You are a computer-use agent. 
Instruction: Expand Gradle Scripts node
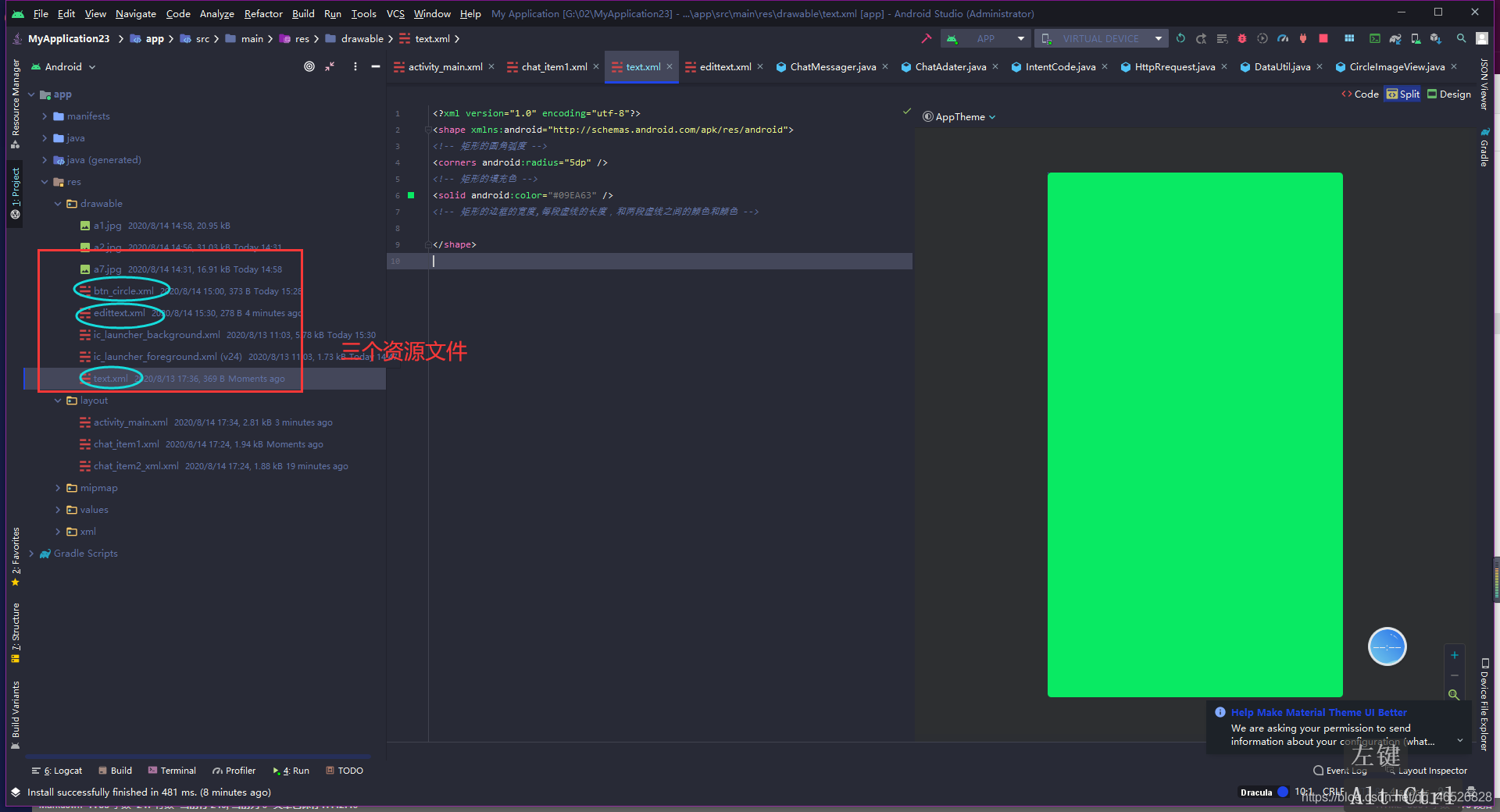pos(31,554)
